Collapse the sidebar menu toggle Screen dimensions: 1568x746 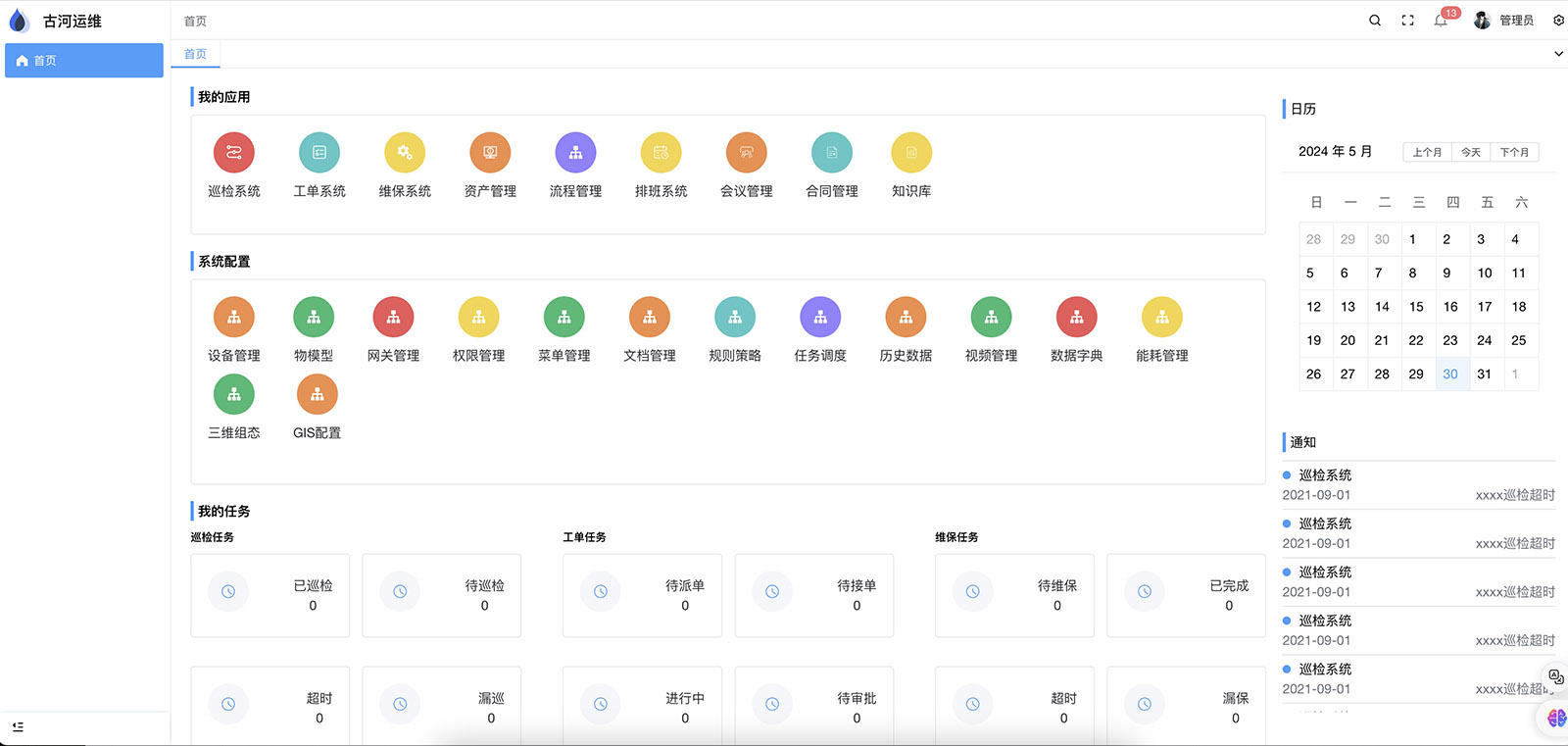pyautogui.click(x=18, y=727)
